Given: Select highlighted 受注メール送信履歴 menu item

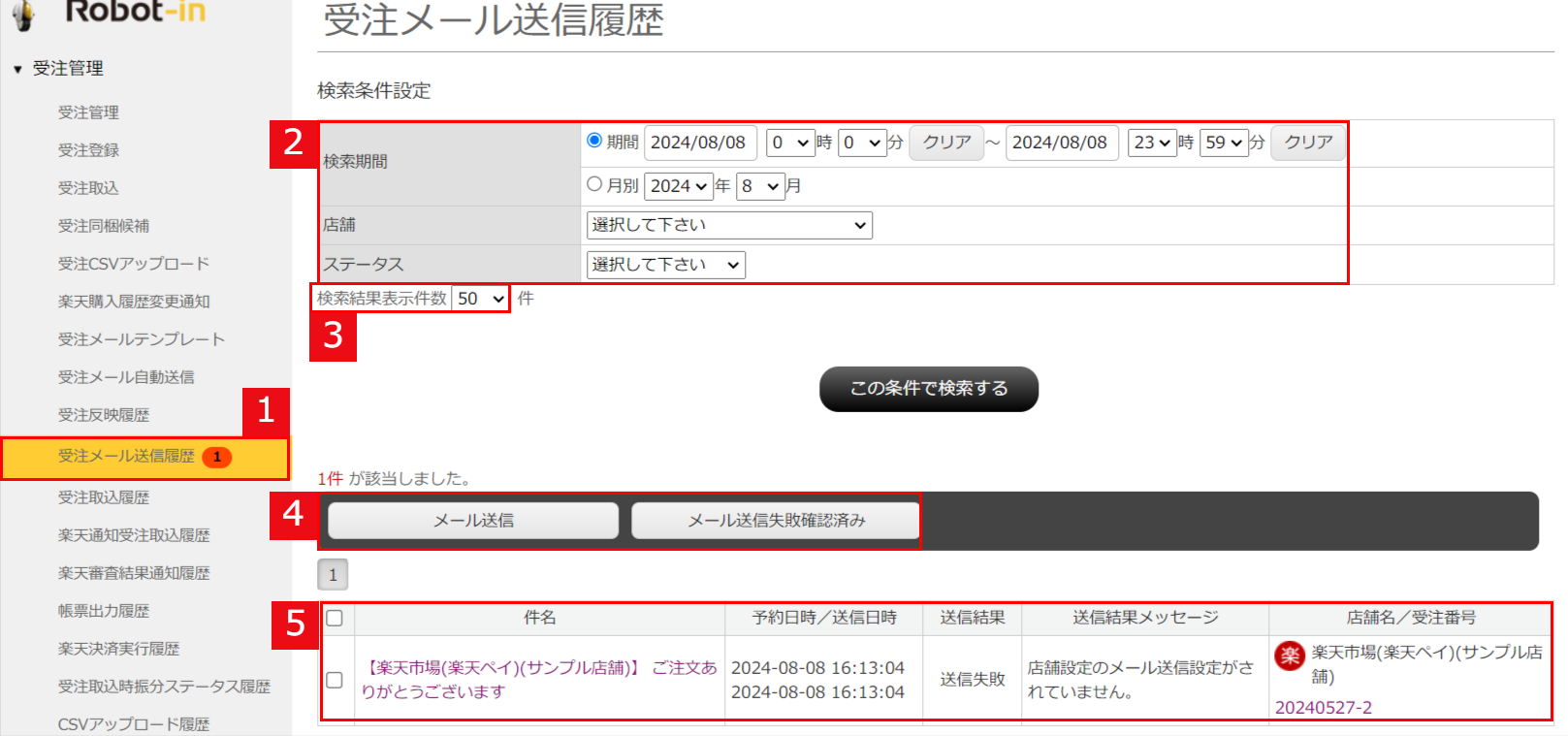Looking at the screenshot, I should click(145, 458).
